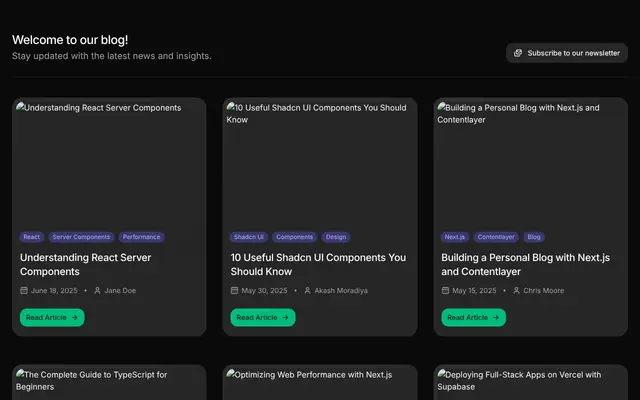Open Read Article for React Server Components
Screen dimensions: 640x400
point(52,318)
